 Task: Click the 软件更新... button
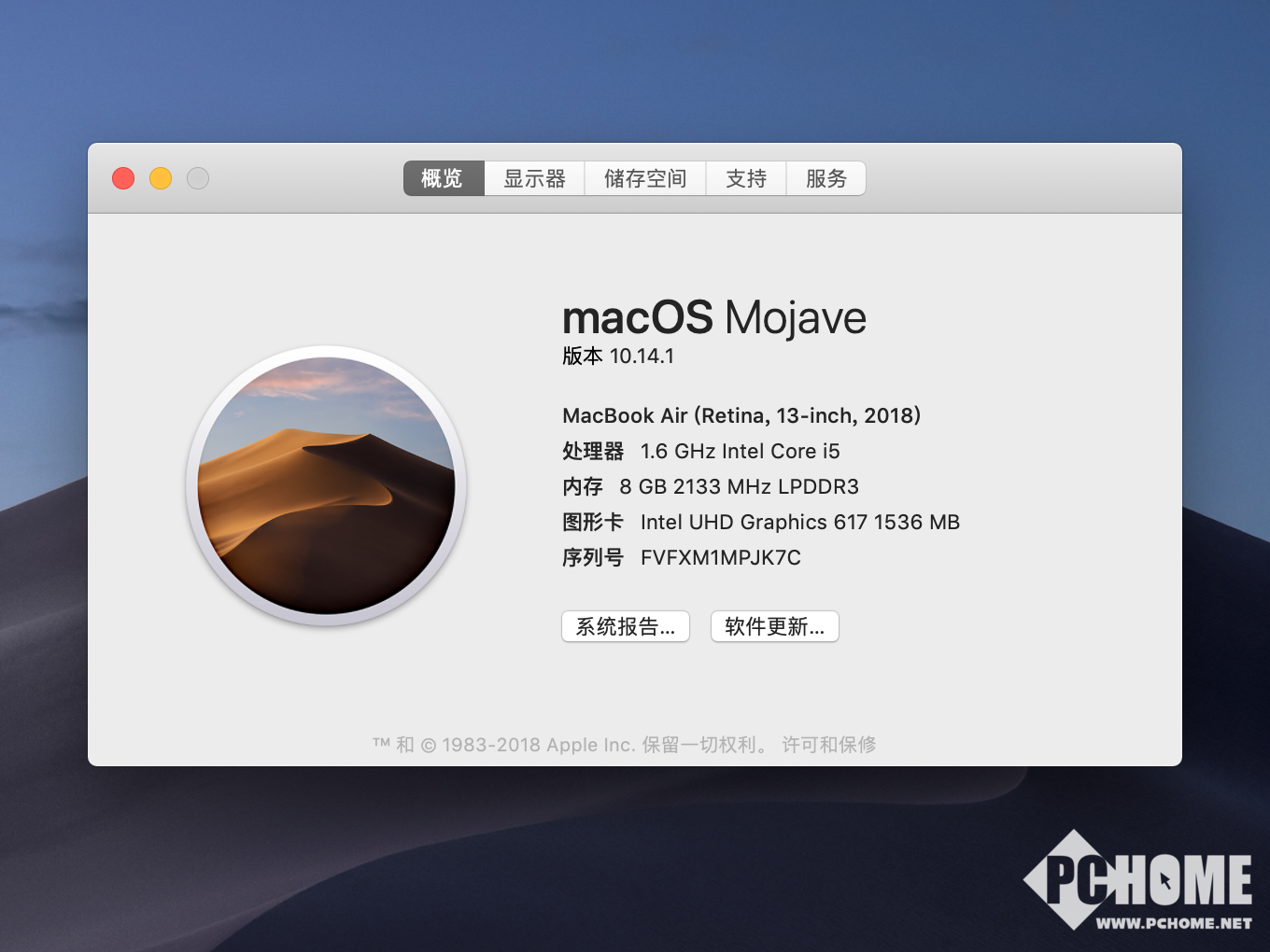(775, 626)
